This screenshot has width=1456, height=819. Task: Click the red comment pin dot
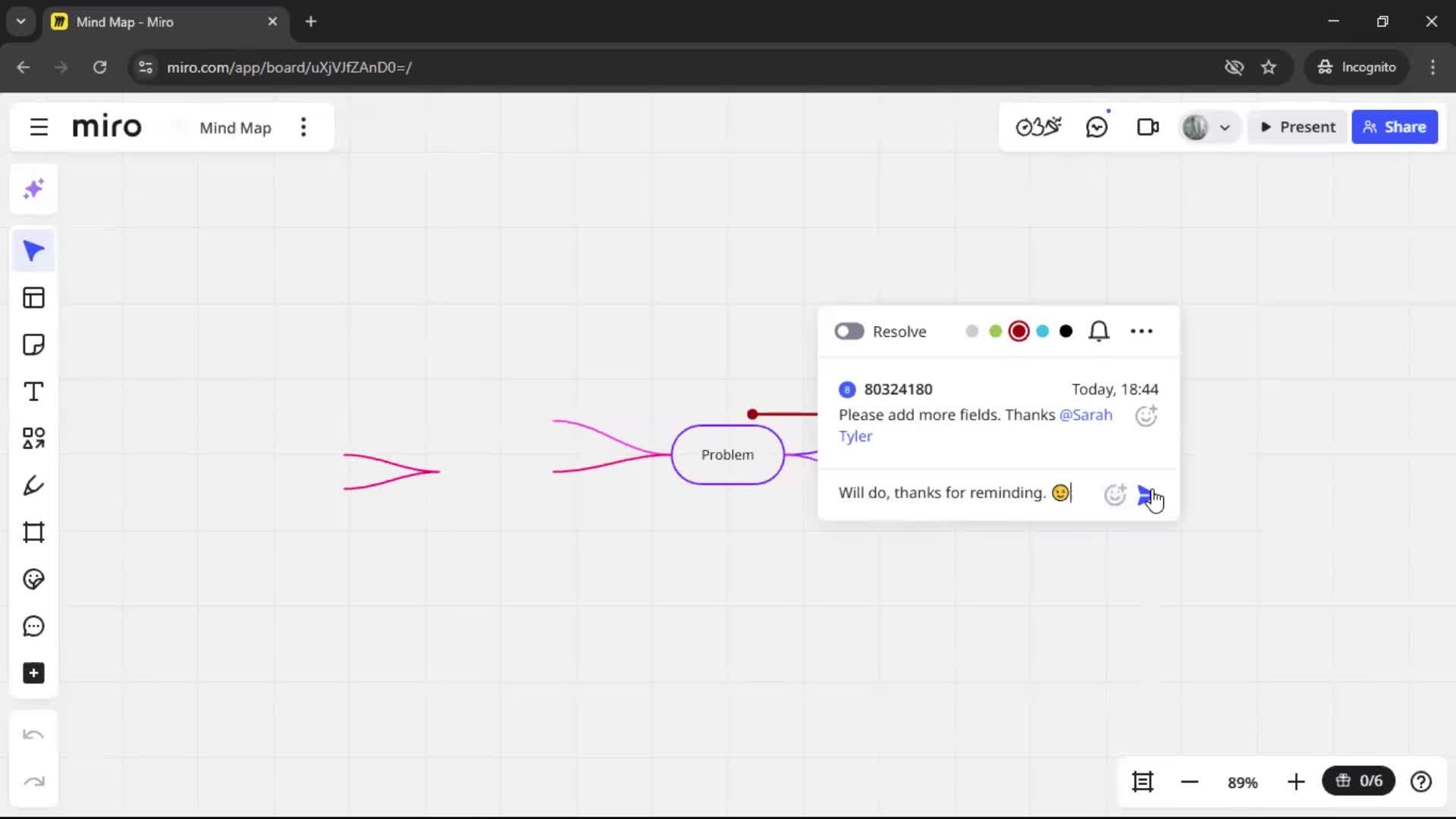(752, 414)
